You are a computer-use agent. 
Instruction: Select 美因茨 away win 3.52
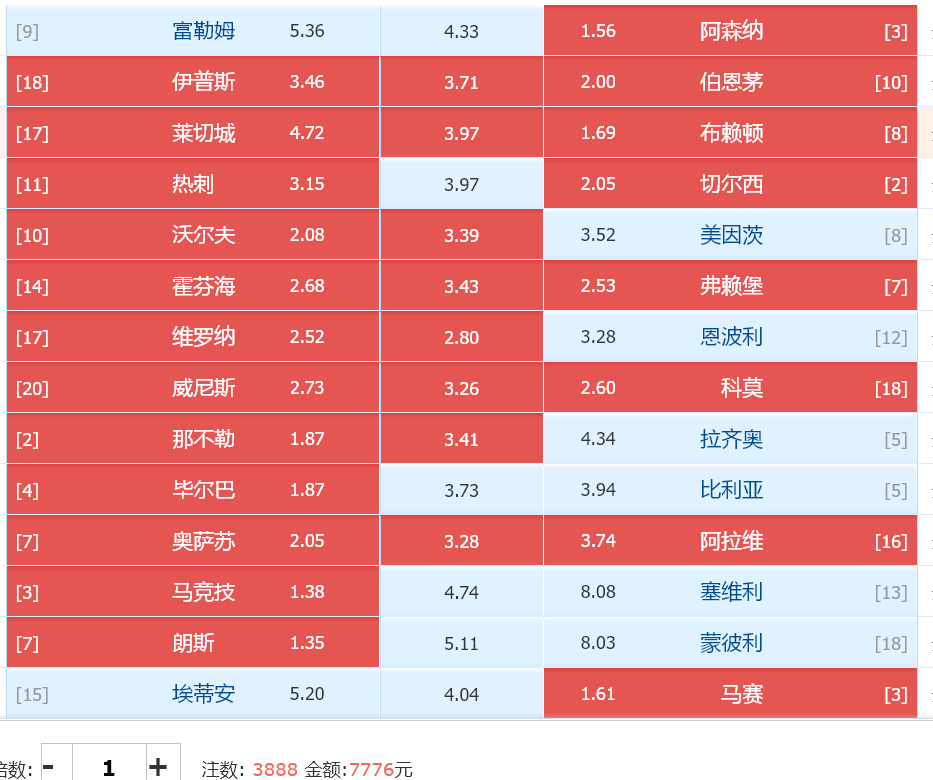[730, 235]
